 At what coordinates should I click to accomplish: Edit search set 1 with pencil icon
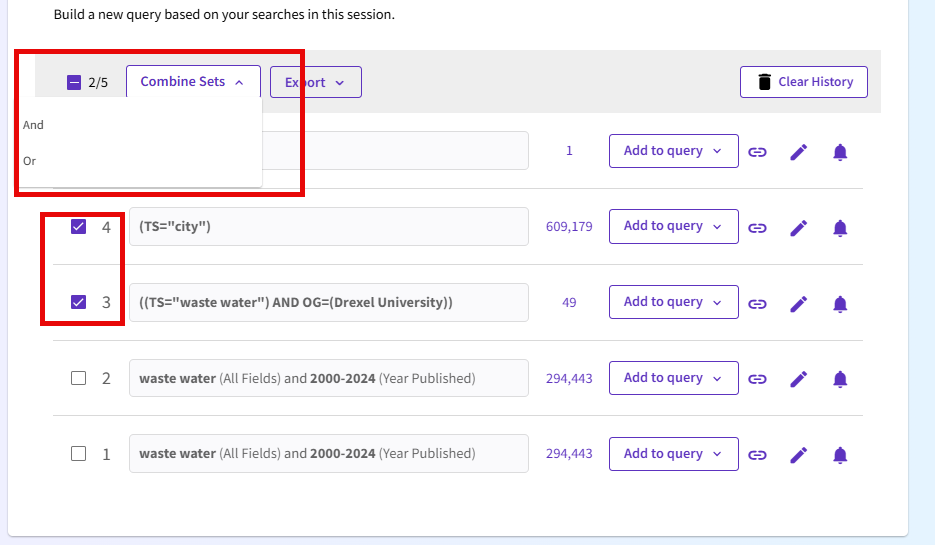[798, 455]
